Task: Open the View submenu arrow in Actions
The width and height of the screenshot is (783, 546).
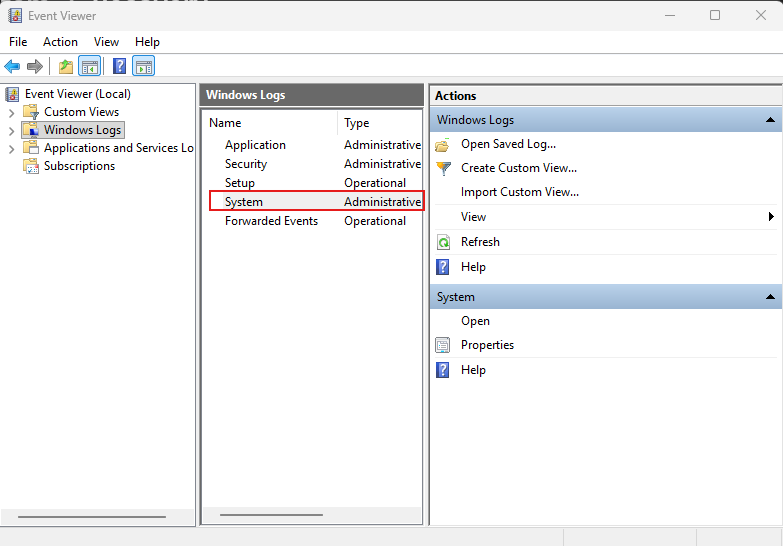Action: 771,216
